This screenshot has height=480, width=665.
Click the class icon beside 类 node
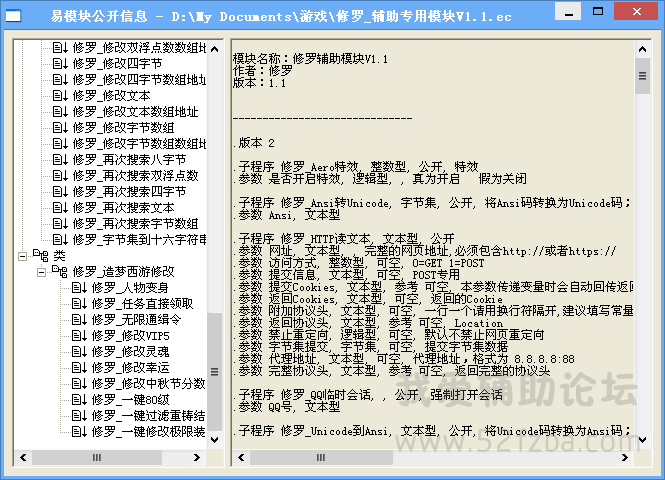(x=41, y=255)
